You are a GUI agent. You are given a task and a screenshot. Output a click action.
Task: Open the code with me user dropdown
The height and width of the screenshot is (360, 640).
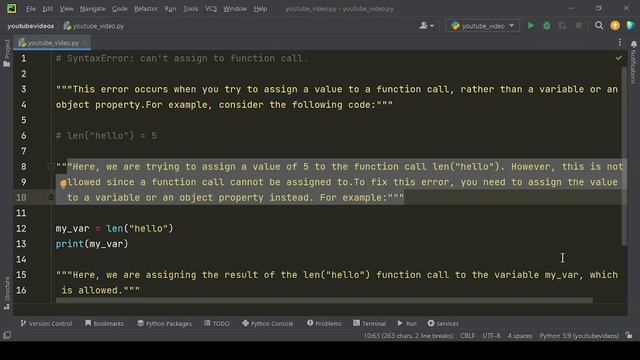pyautogui.click(x=427, y=26)
